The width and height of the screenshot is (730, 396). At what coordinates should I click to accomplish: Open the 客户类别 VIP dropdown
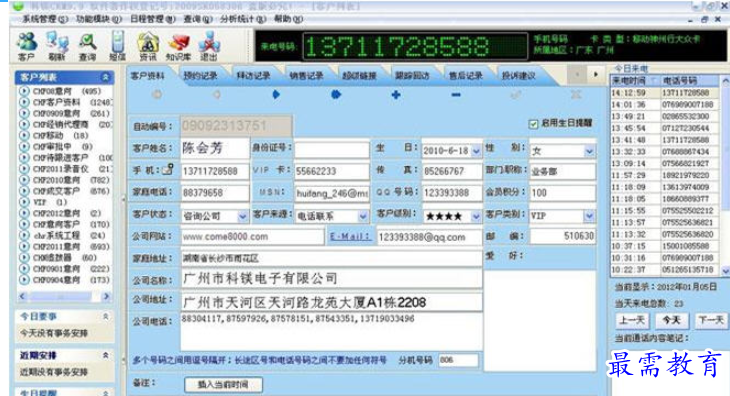589,216
